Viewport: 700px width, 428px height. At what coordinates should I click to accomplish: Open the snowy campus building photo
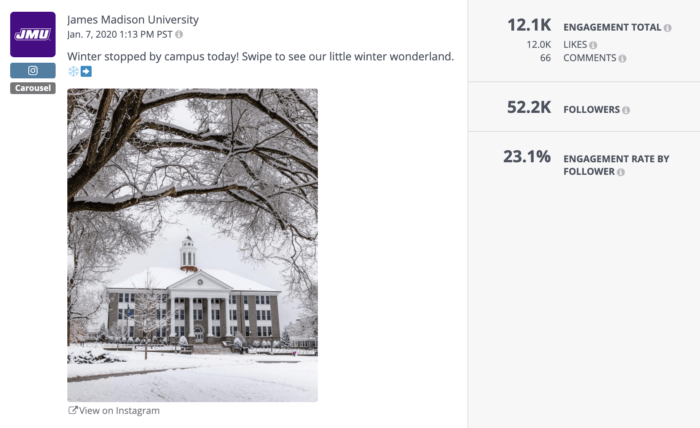click(x=192, y=245)
